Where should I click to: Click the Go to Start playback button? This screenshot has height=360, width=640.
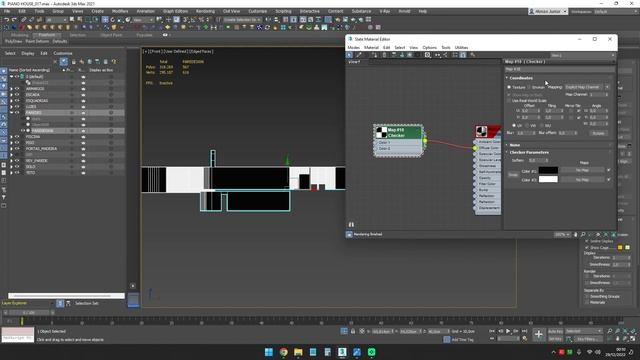click(492, 331)
